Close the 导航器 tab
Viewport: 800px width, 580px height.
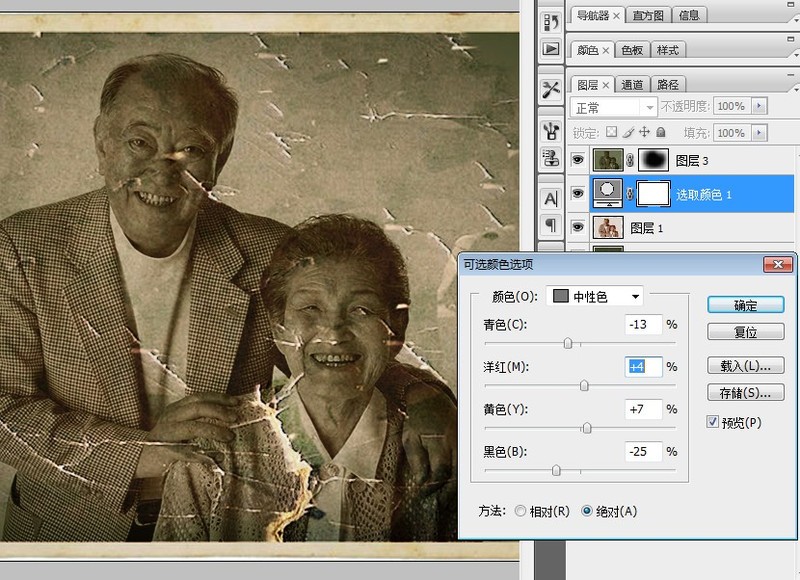[616, 16]
